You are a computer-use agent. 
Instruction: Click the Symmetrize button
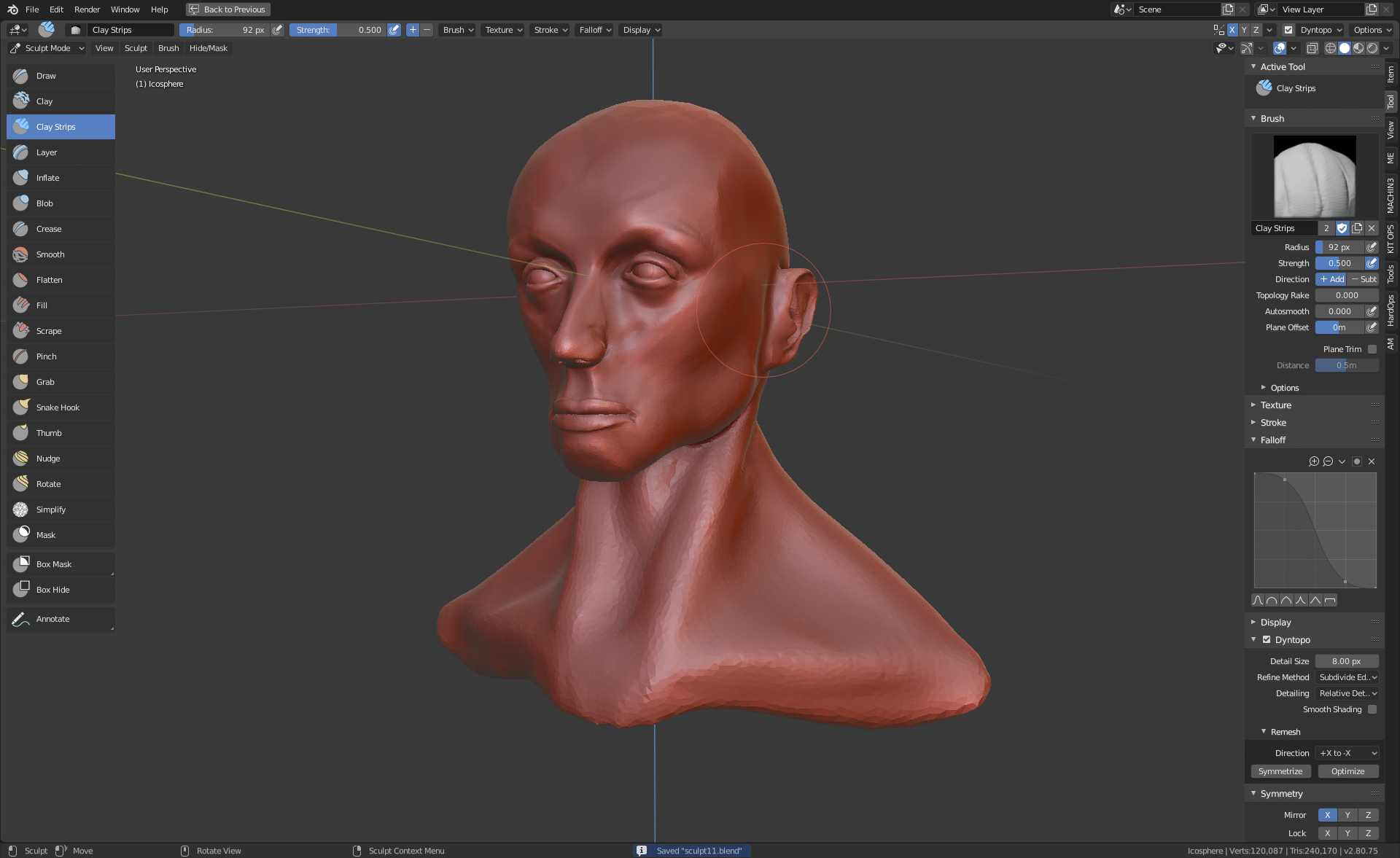pyautogui.click(x=1280, y=771)
